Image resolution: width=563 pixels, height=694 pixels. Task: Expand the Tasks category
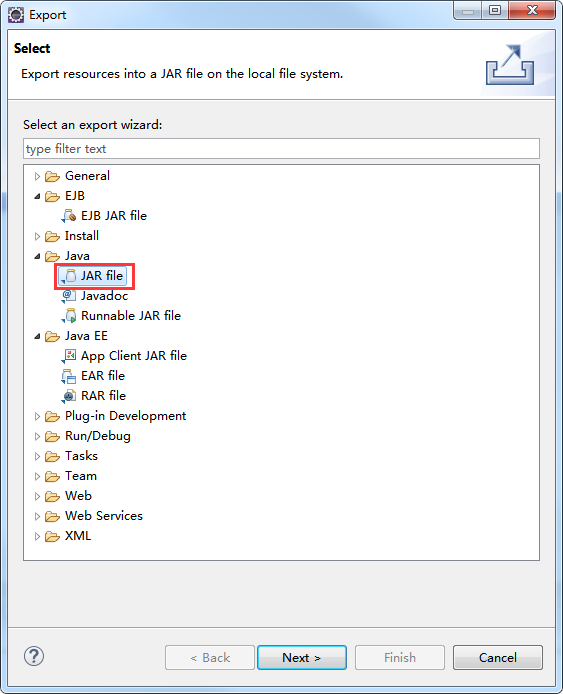(x=37, y=456)
